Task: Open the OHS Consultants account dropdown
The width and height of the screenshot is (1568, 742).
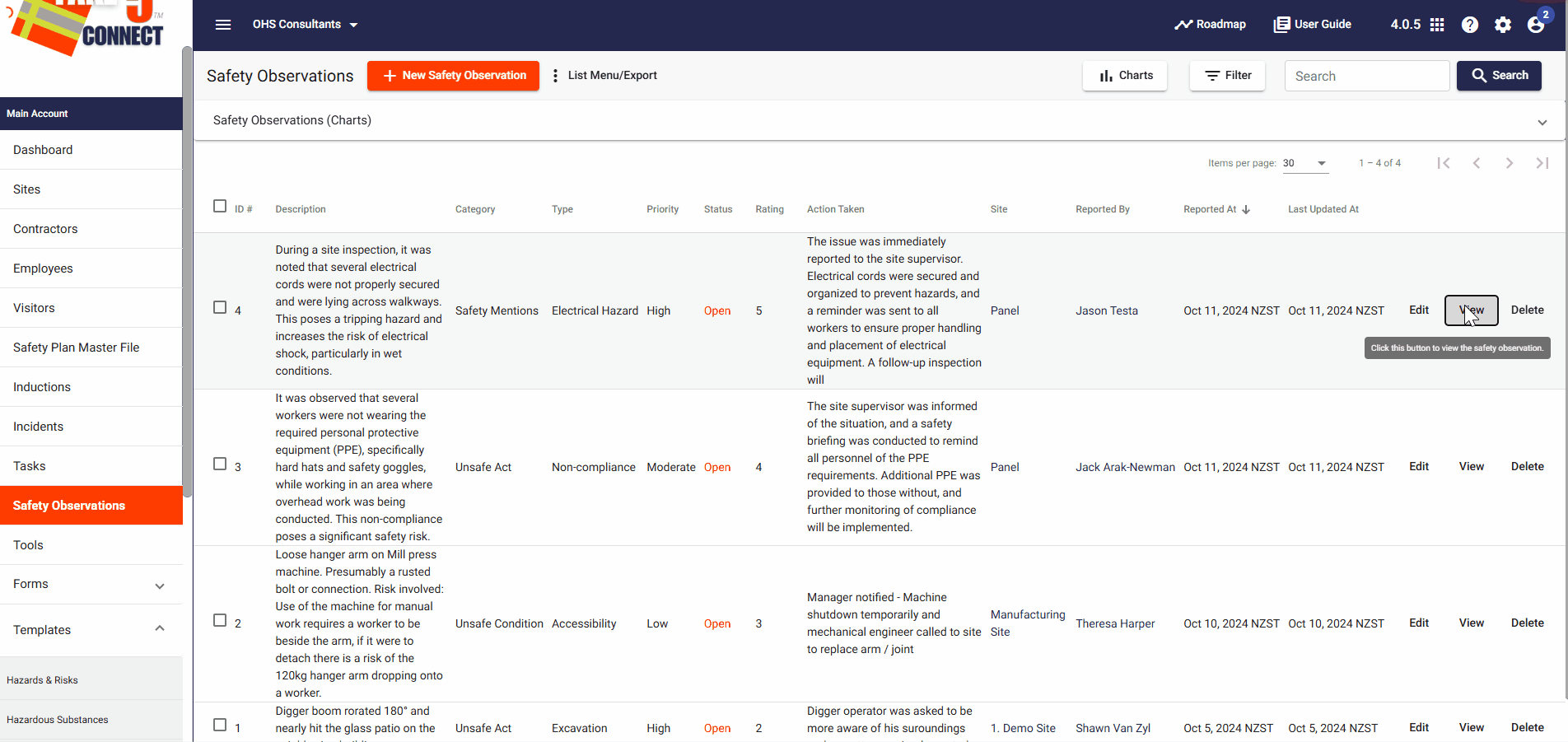Action: coord(305,25)
